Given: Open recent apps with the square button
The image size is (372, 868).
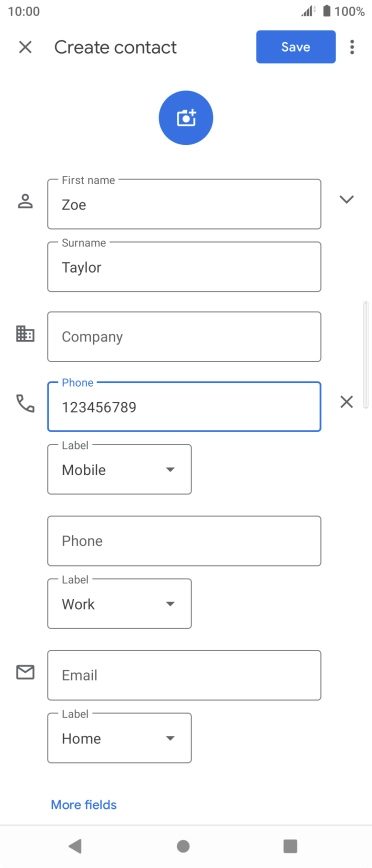Looking at the screenshot, I should [290, 846].
